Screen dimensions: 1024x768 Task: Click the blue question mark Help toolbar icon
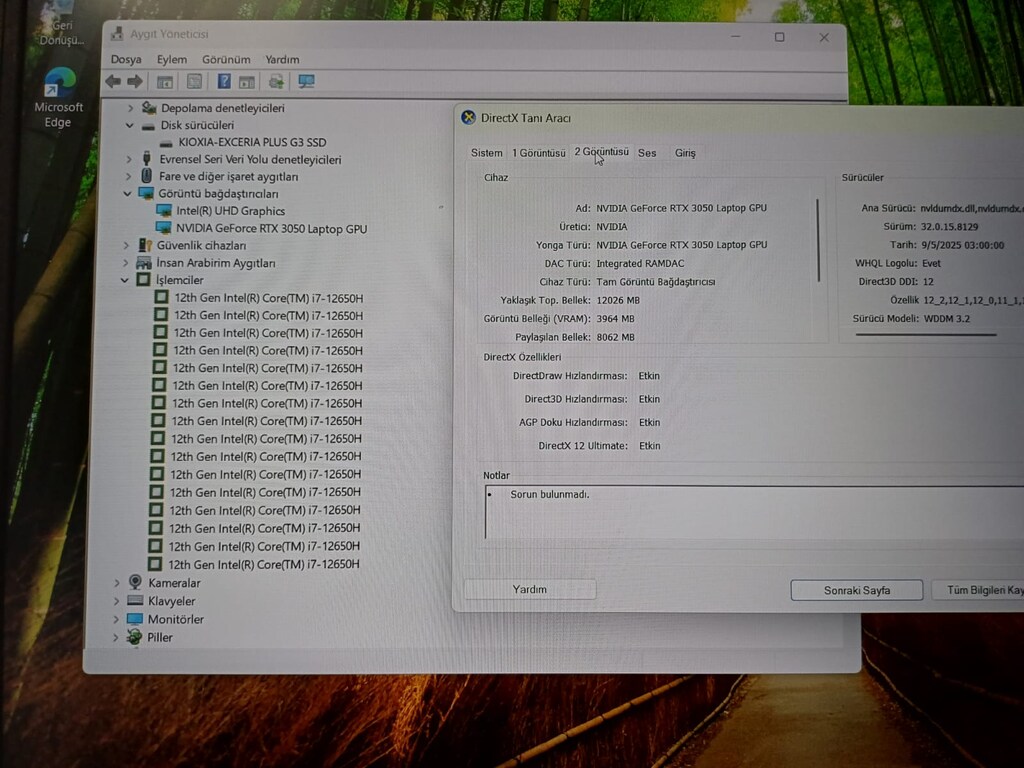coord(223,81)
